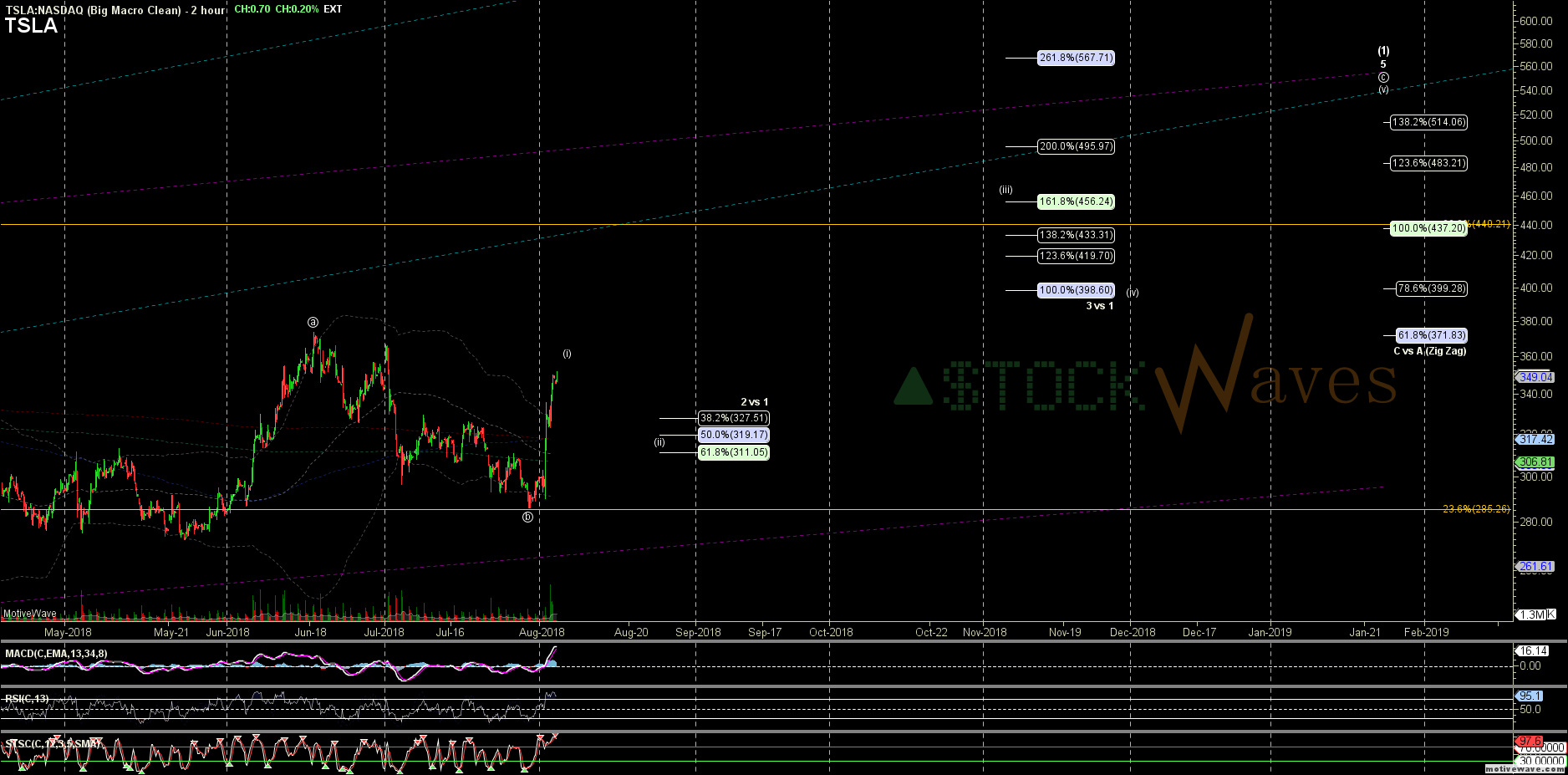This screenshot has height=775, width=1568.
Task: Click the 161.8%(456.24) extension label
Action: click(1076, 201)
